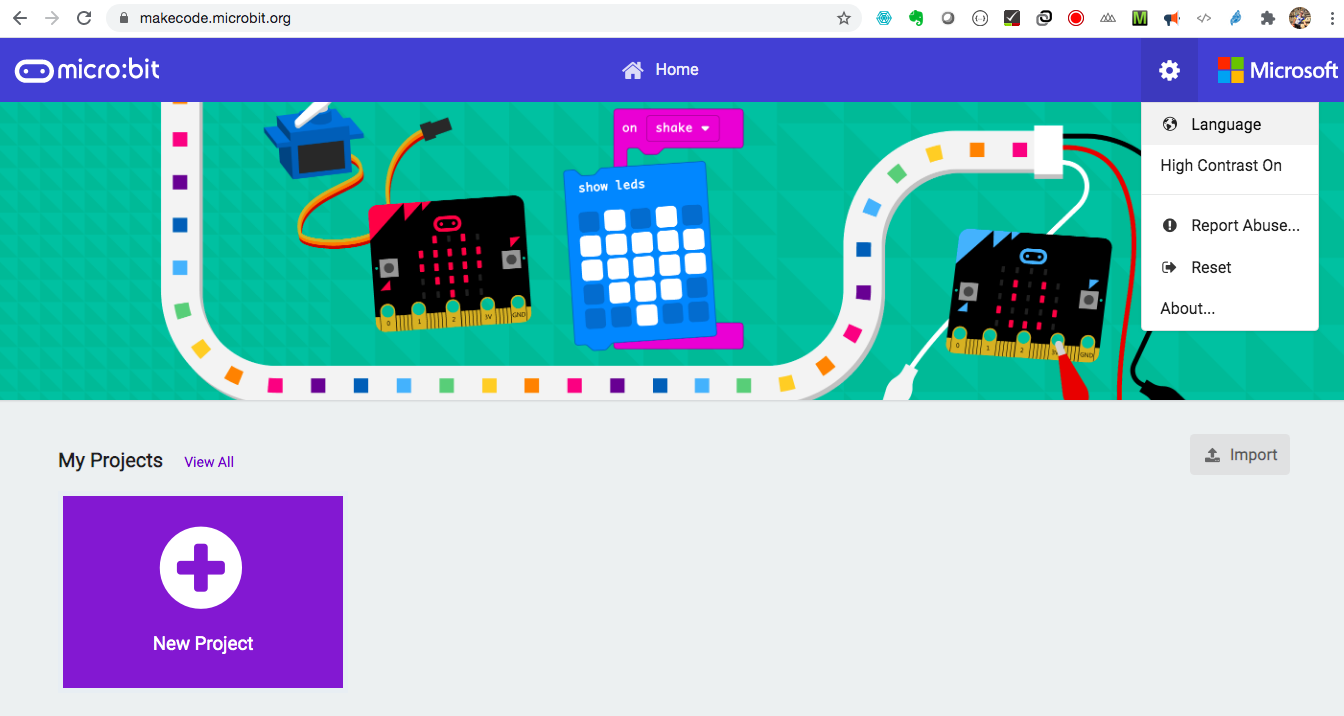Viewport: 1344px width, 716px height.
Task: Click the red record-button extension
Action: (x=1076, y=18)
